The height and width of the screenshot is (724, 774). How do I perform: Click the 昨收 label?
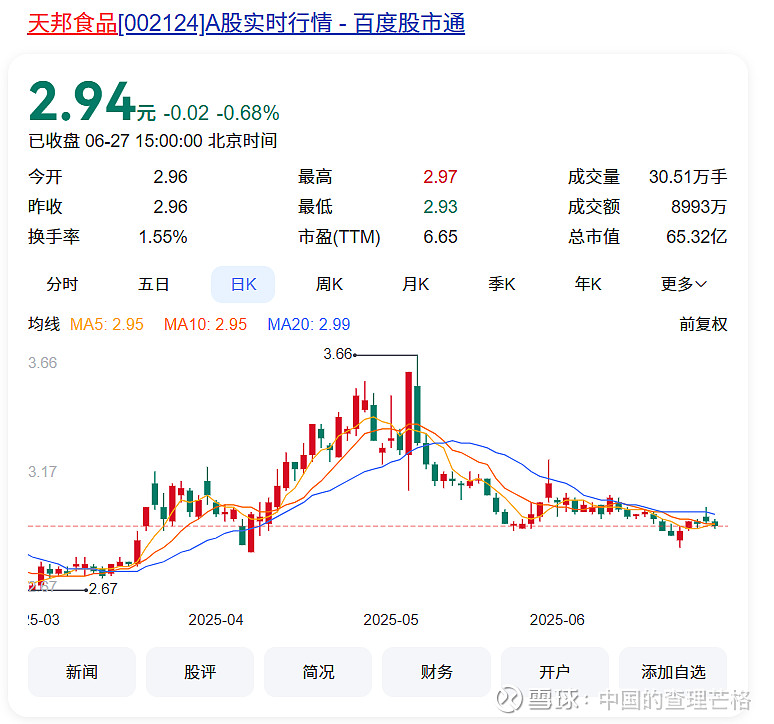45,207
